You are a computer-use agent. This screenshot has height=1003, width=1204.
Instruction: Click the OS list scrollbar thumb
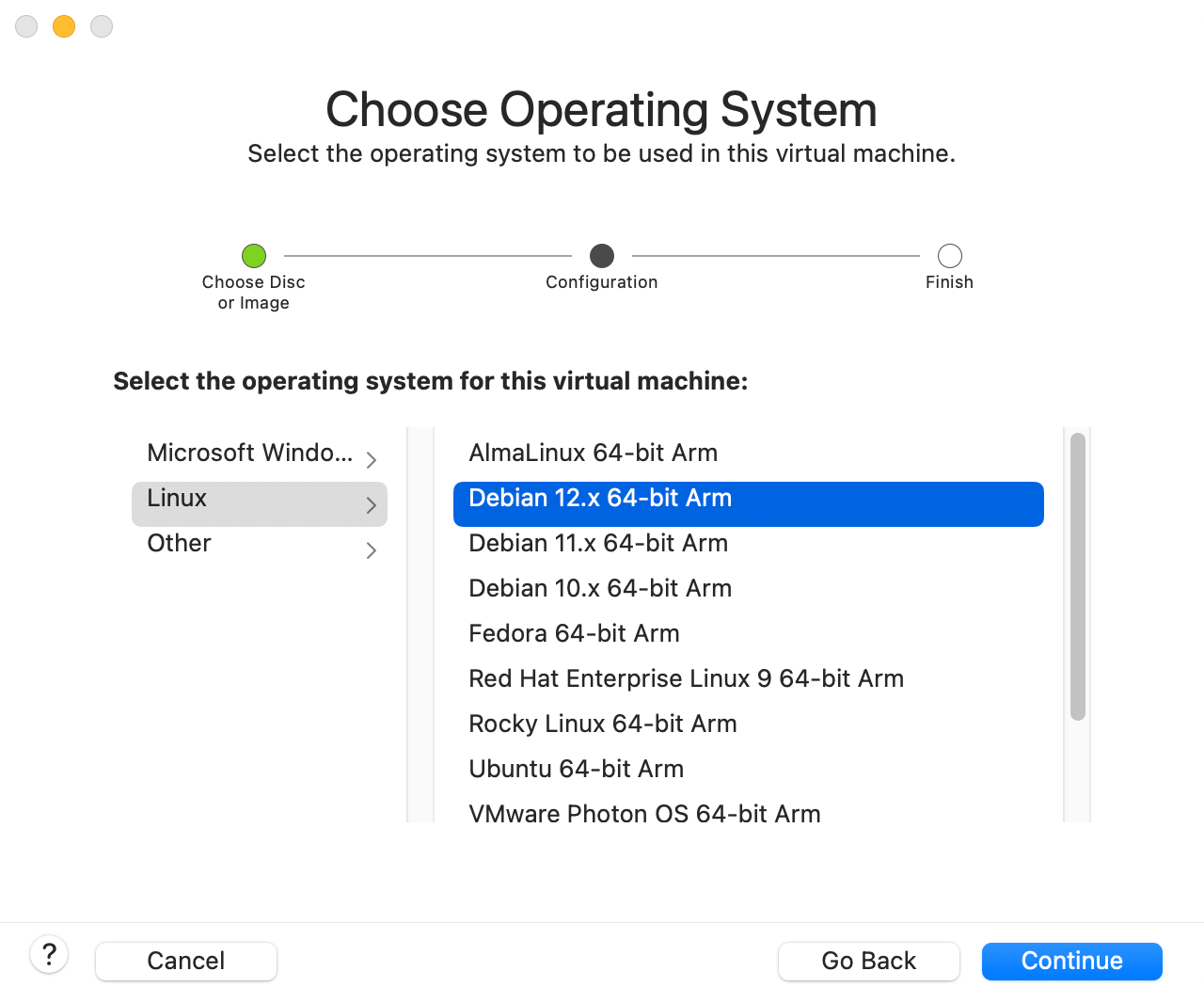1075,574
